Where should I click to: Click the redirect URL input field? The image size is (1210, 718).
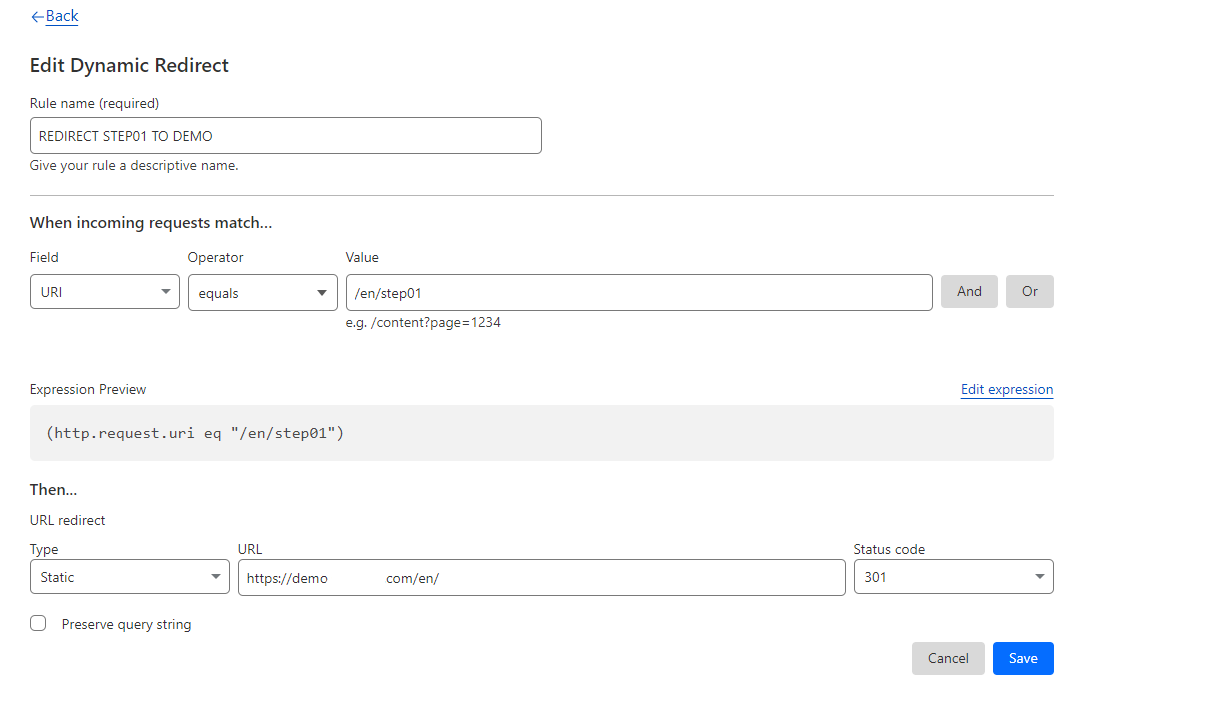click(541, 577)
